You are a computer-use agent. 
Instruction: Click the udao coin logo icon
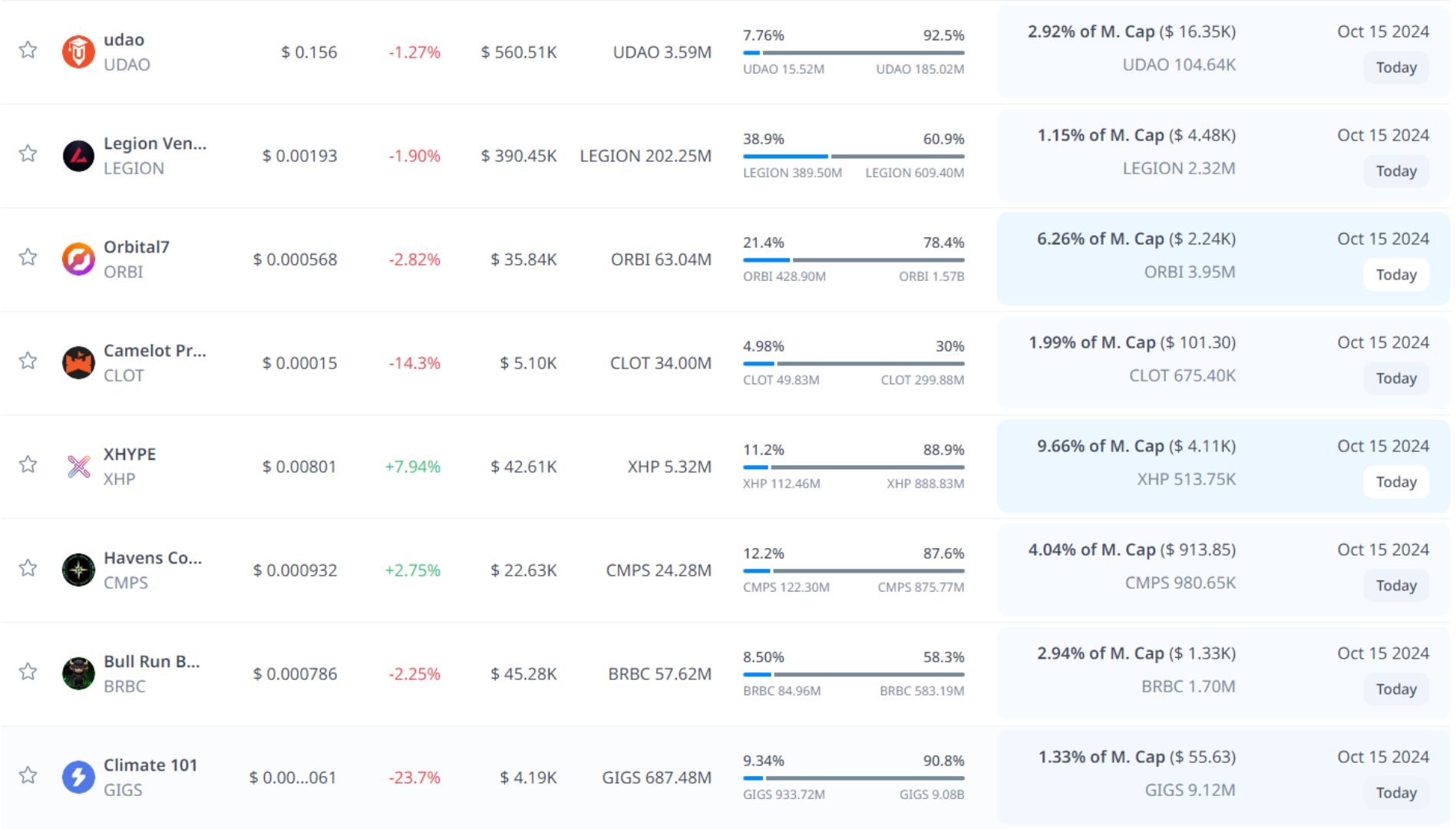78,52
